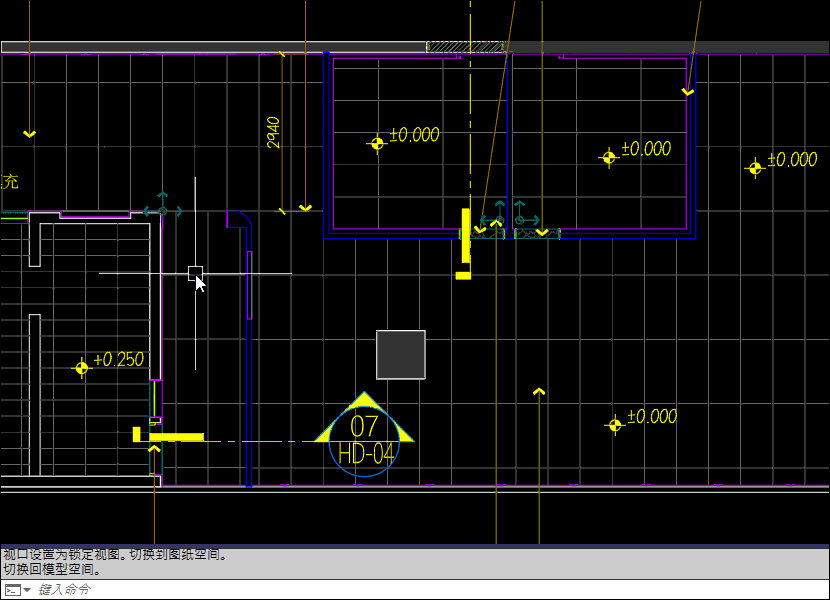Select the 2940 dimension text

[273, 132]
